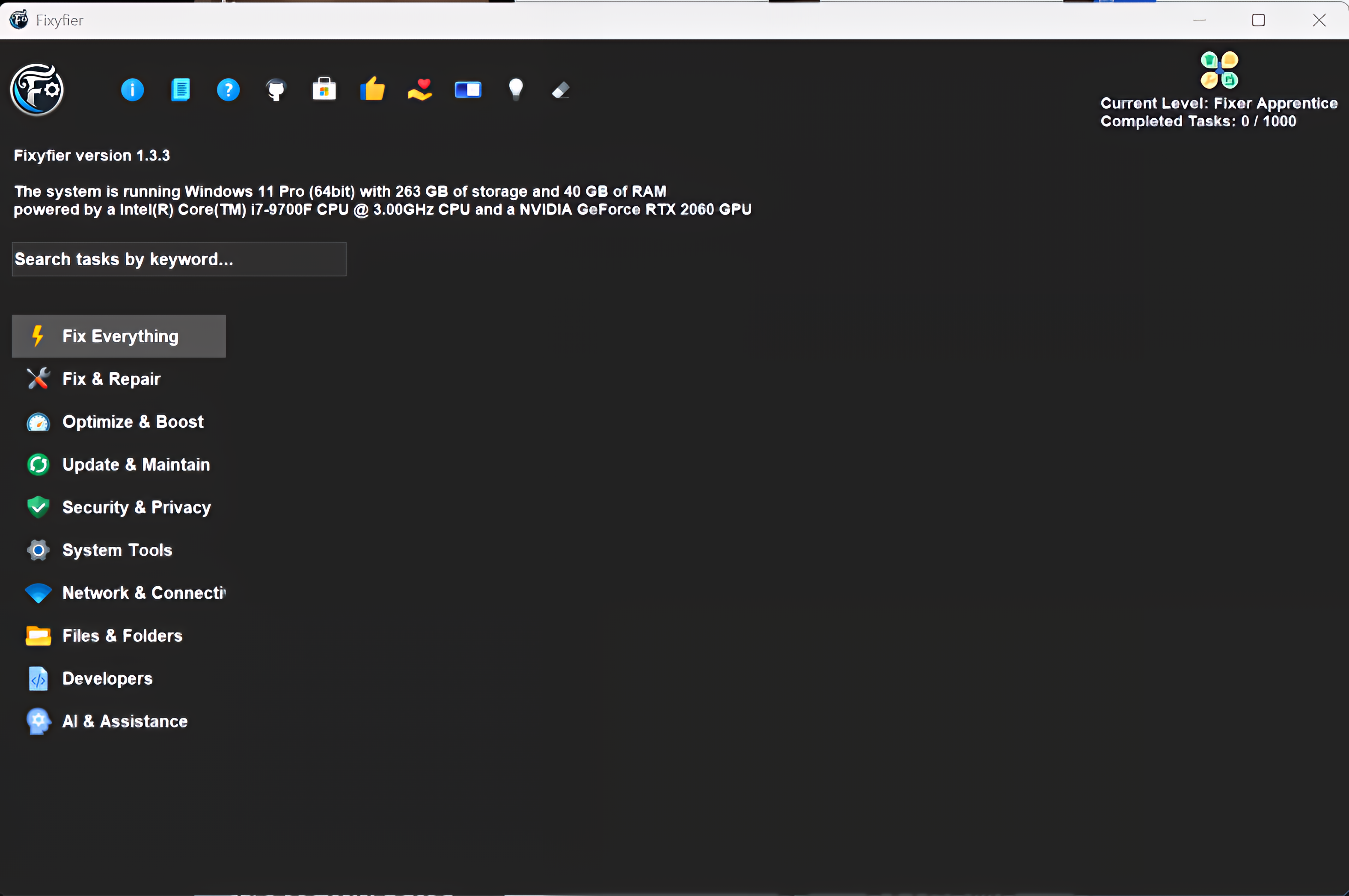Select Security & Privacy category
Screen dimensions: 1349x896
click(x=136, y=507)
